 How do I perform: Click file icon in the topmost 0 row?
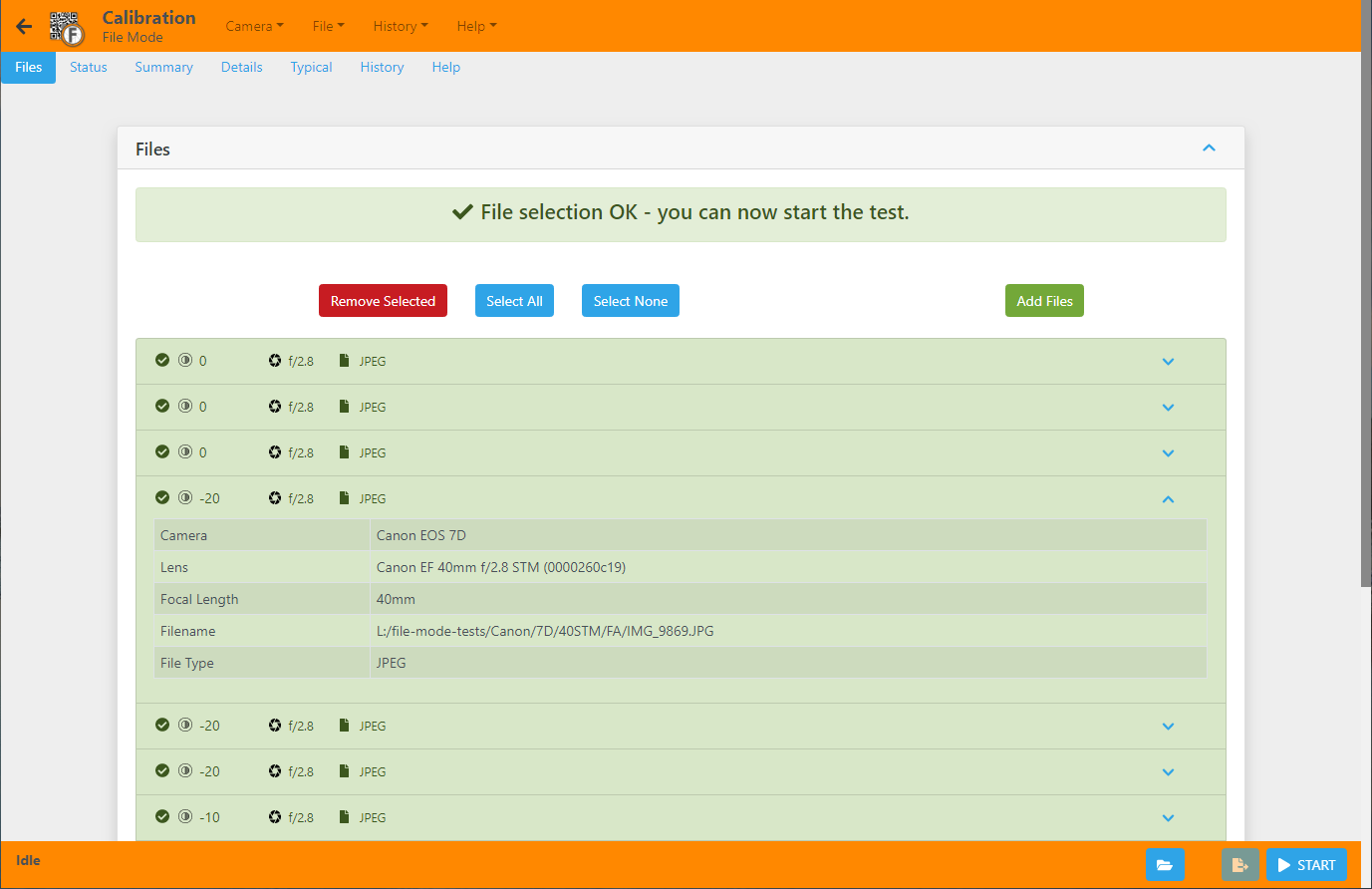344,360
